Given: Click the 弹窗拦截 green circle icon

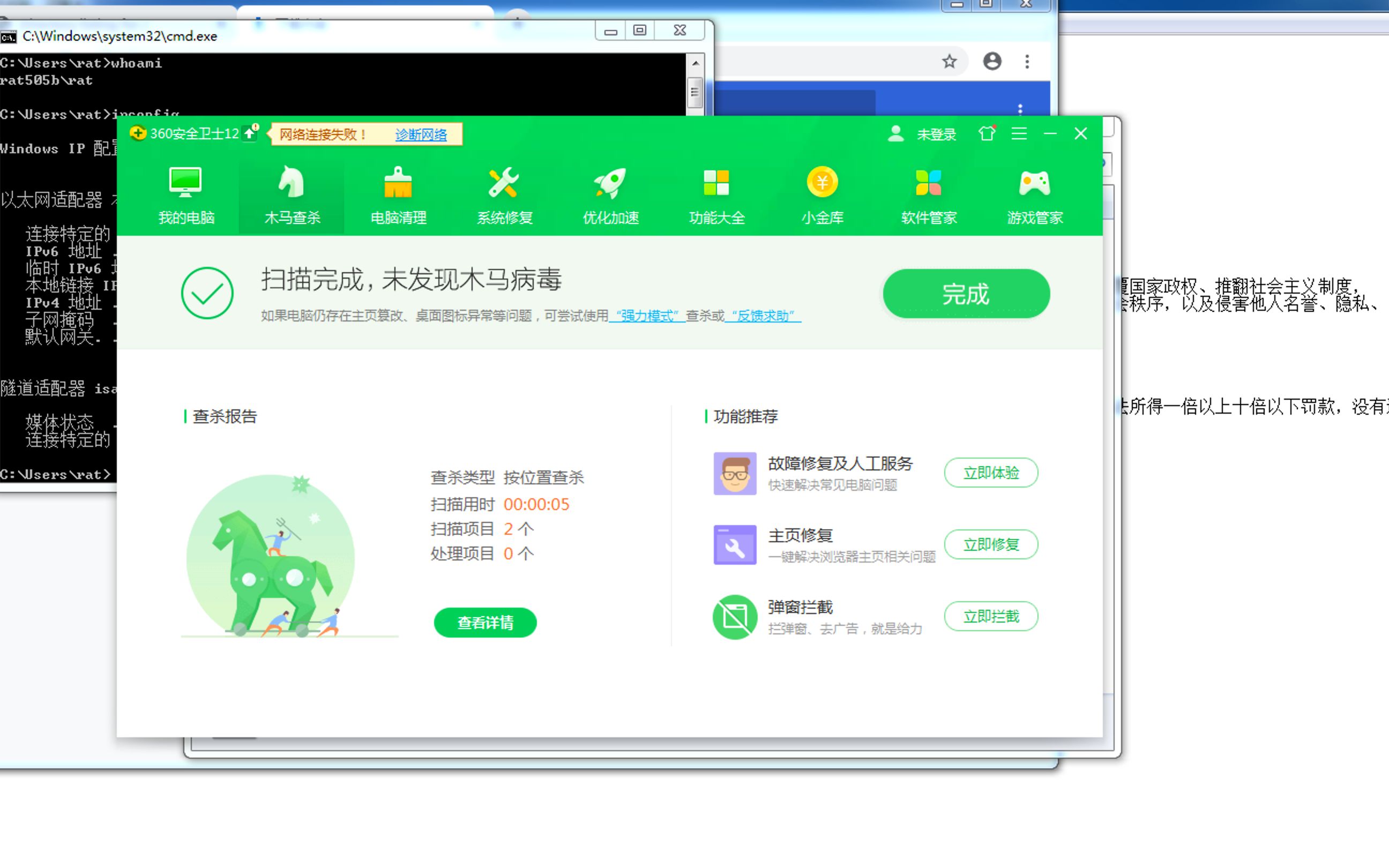Looking at the screenshot, I should [735, 617].
